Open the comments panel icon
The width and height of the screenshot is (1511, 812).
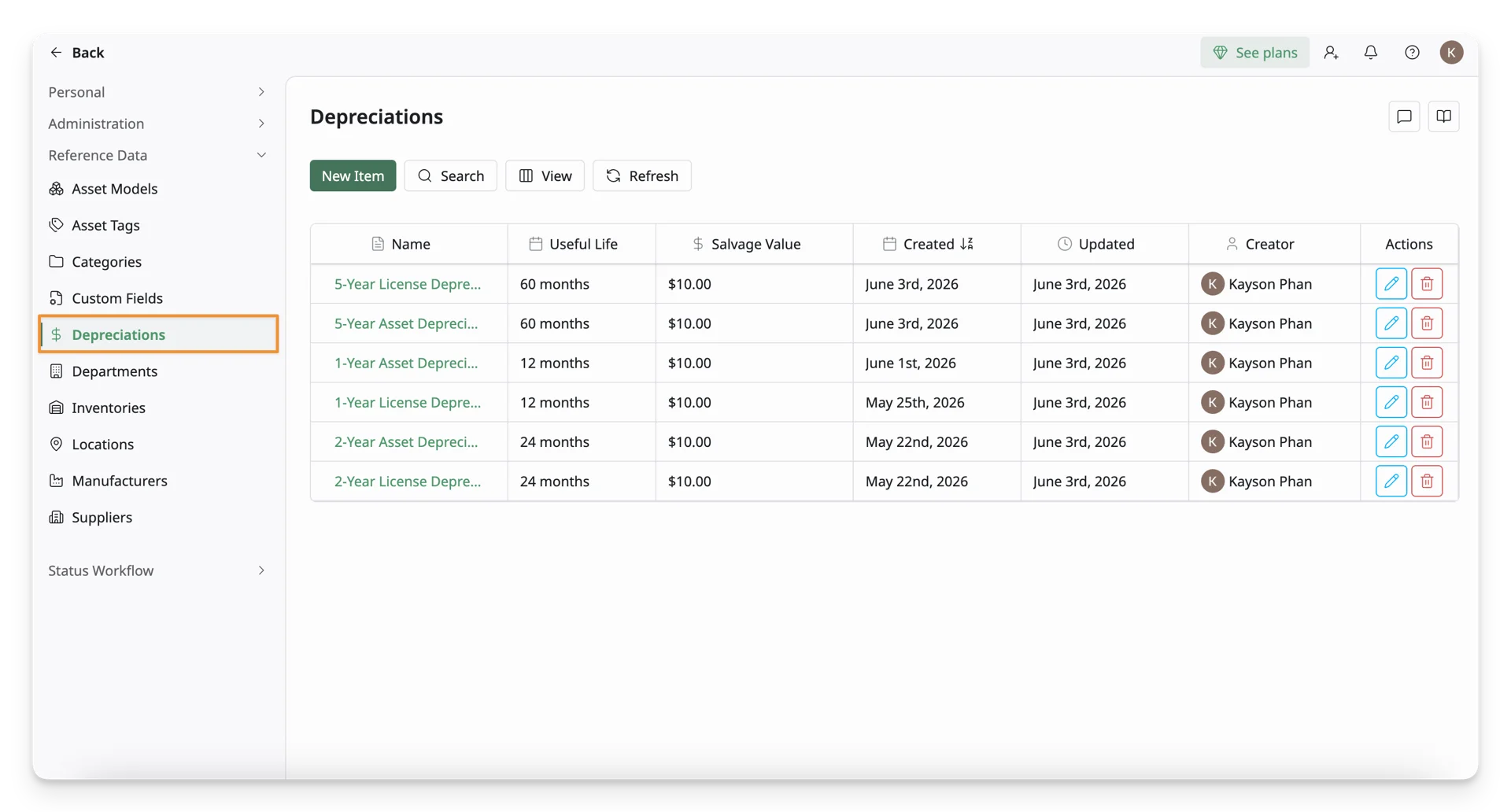1404,116
